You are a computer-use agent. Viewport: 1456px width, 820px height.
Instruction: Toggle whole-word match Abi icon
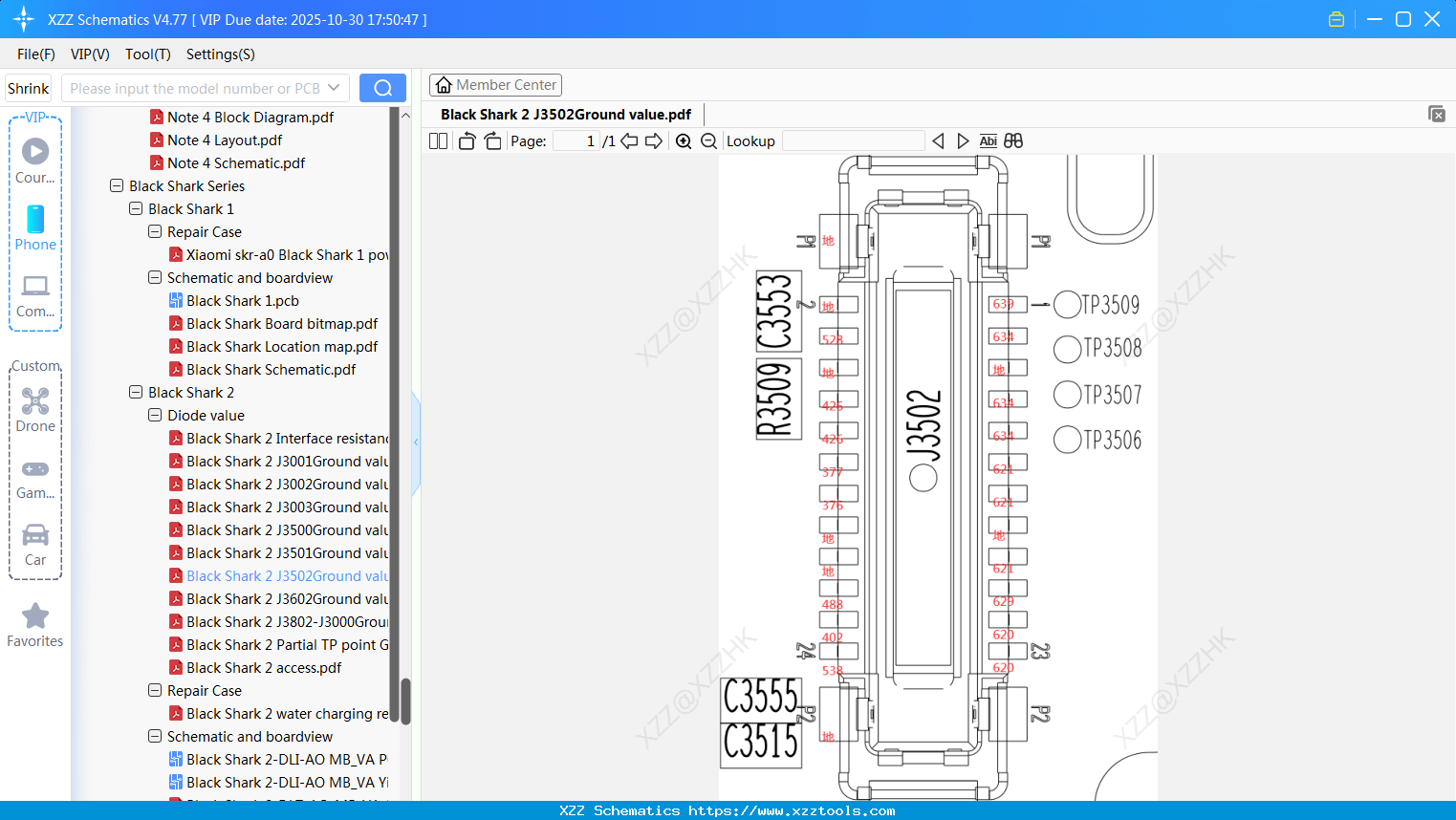989,140
